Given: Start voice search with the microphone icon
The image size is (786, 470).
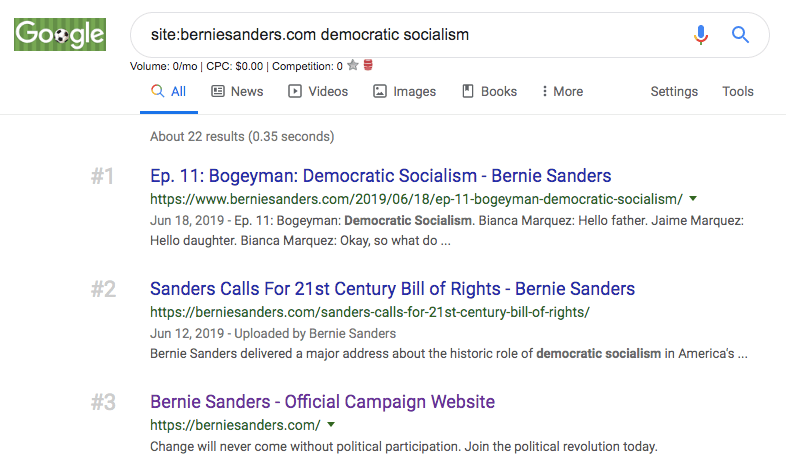Looking at the screenshot, I should click(x=701, y=35).
